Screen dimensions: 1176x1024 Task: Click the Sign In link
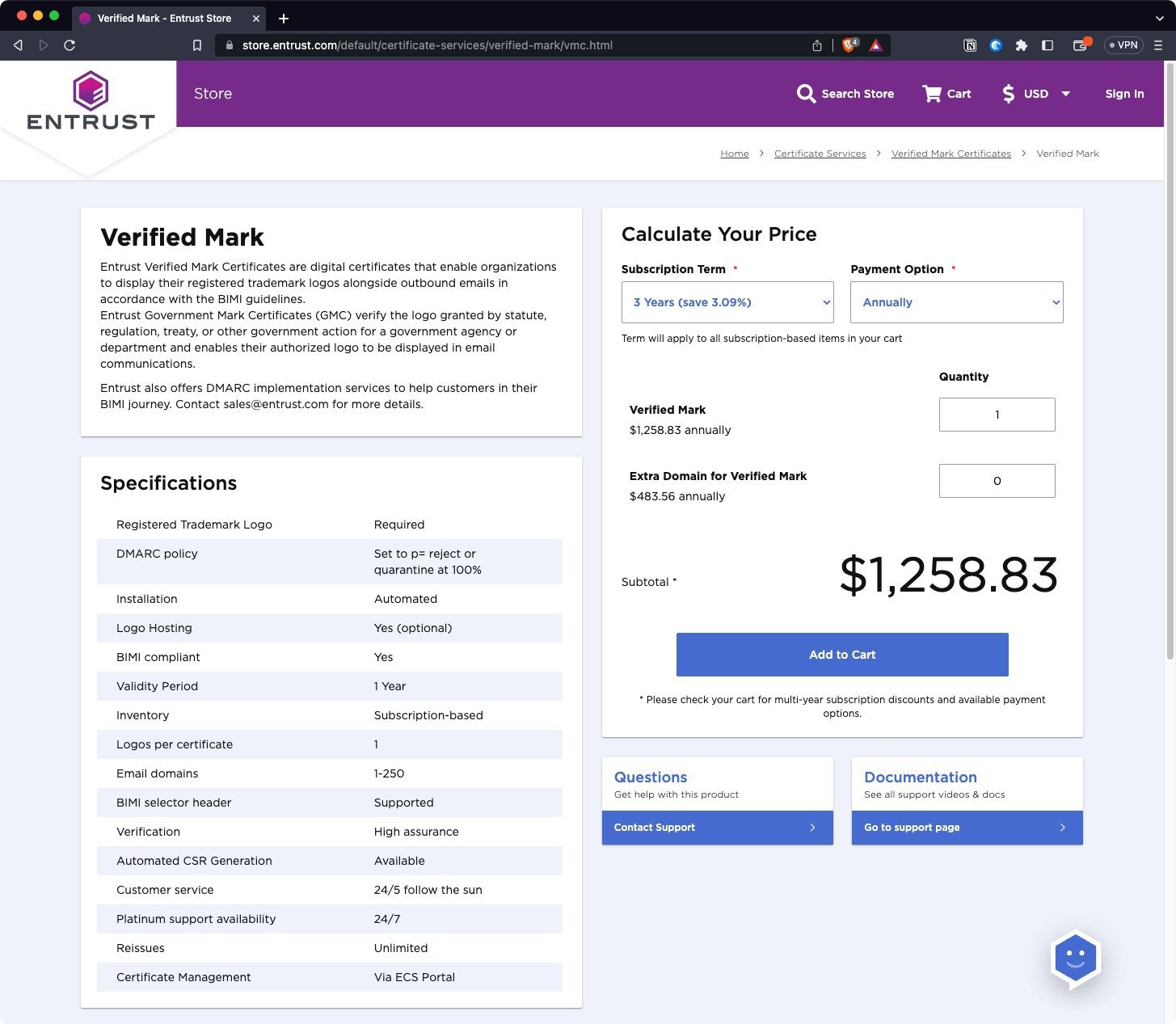1124,94
